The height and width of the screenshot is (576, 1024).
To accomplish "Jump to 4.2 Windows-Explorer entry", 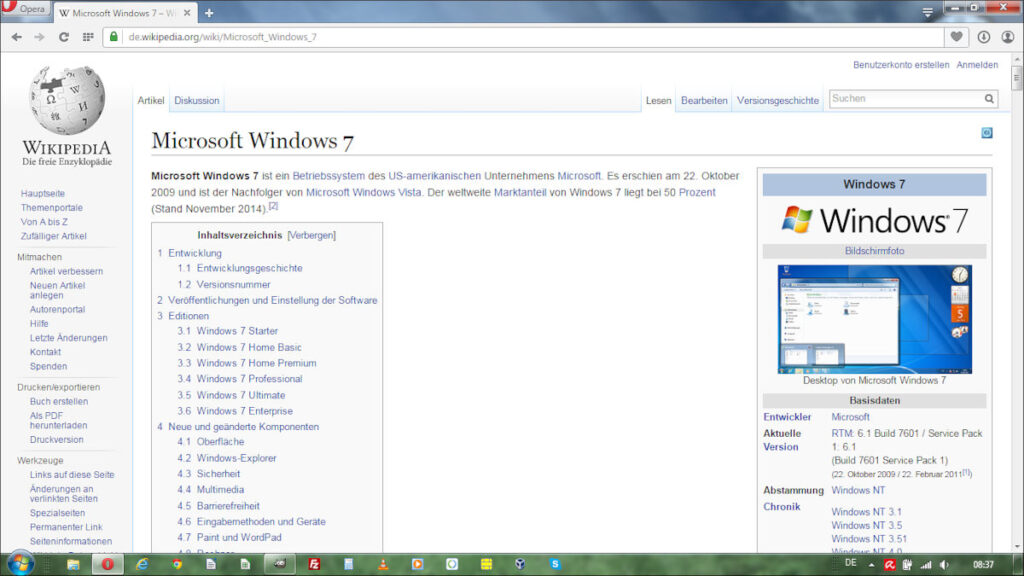I will pyautogui.click(x=227, y=458).
